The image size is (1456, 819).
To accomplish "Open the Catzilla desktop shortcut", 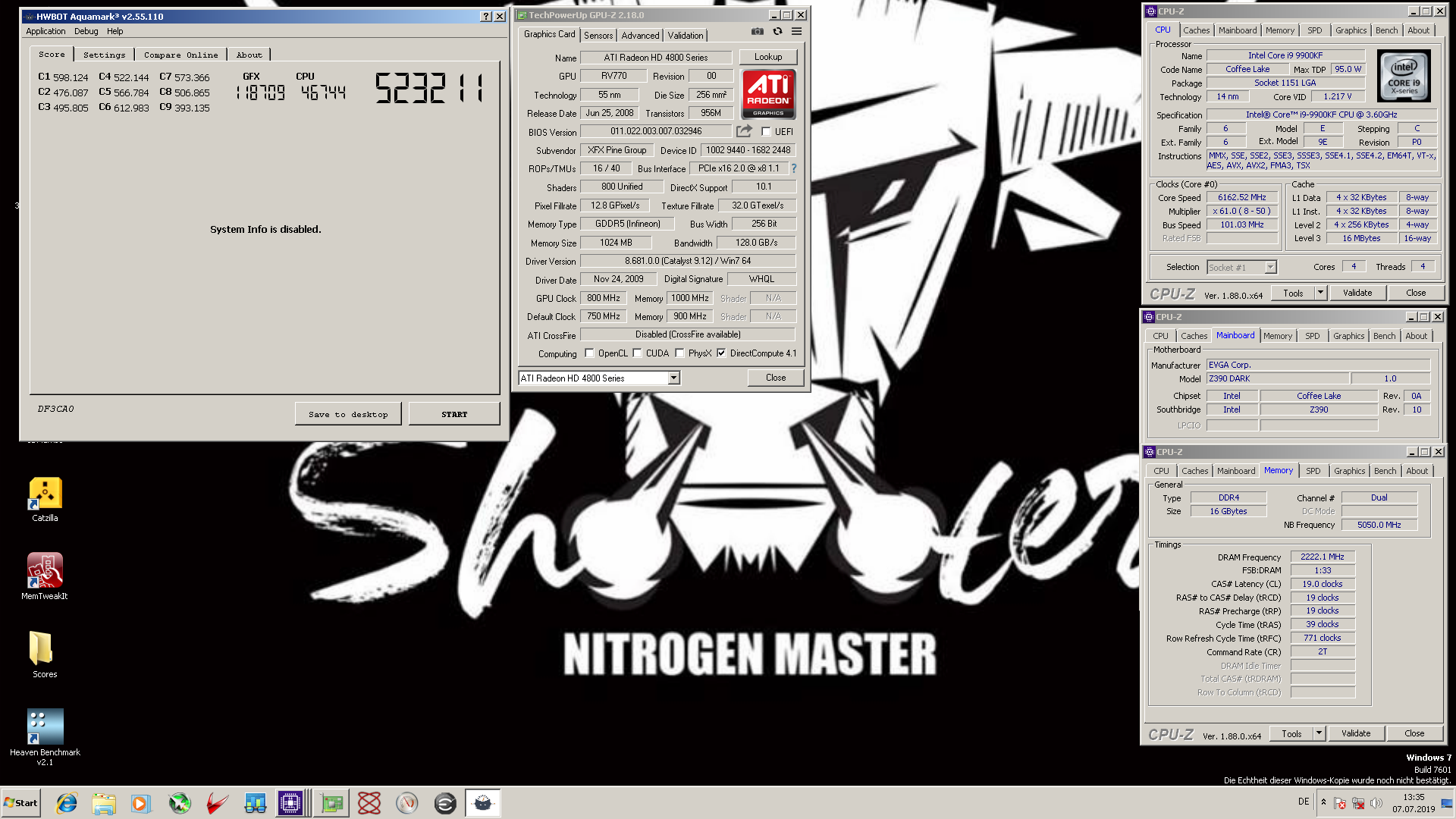I will pyautogui.click(x=45, y=500).
